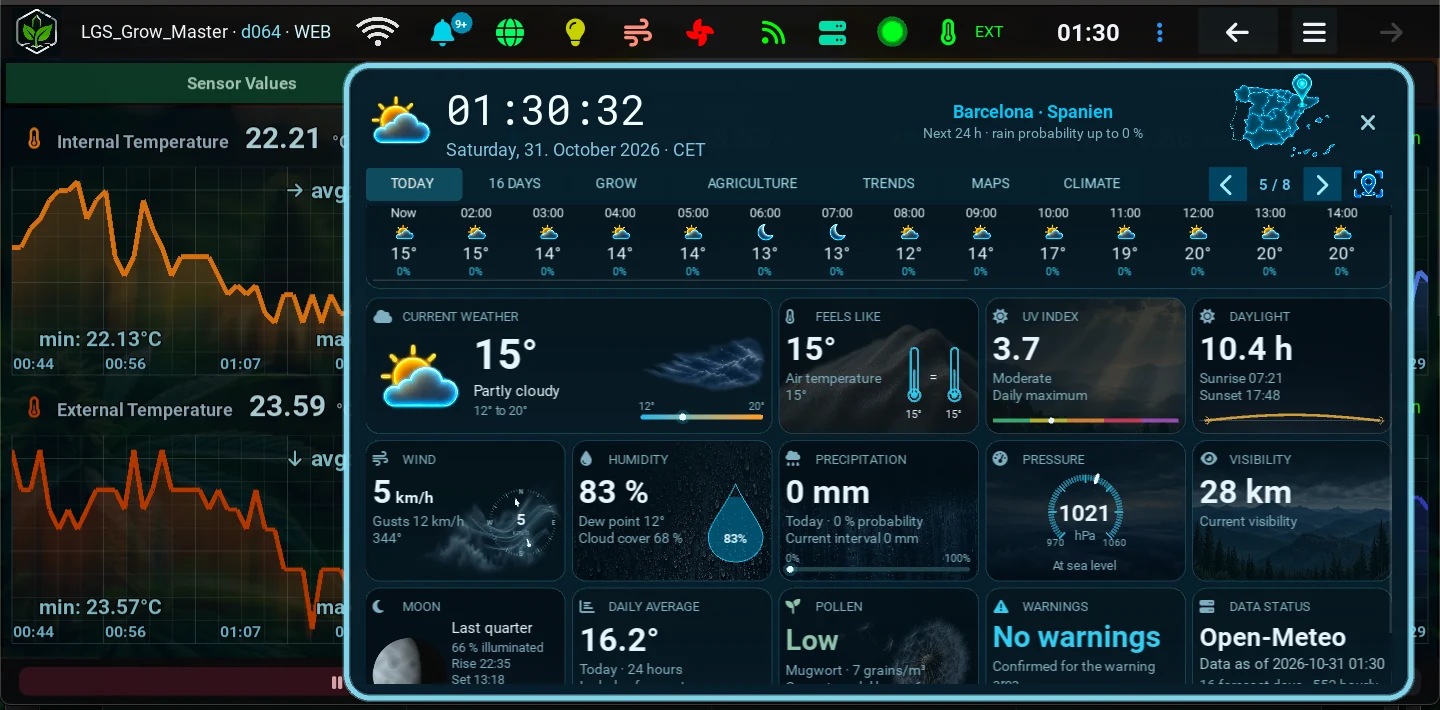Click the Daylight sun icon
The height and width of the screenshot is (710, 1440).
pos(1207,317)
